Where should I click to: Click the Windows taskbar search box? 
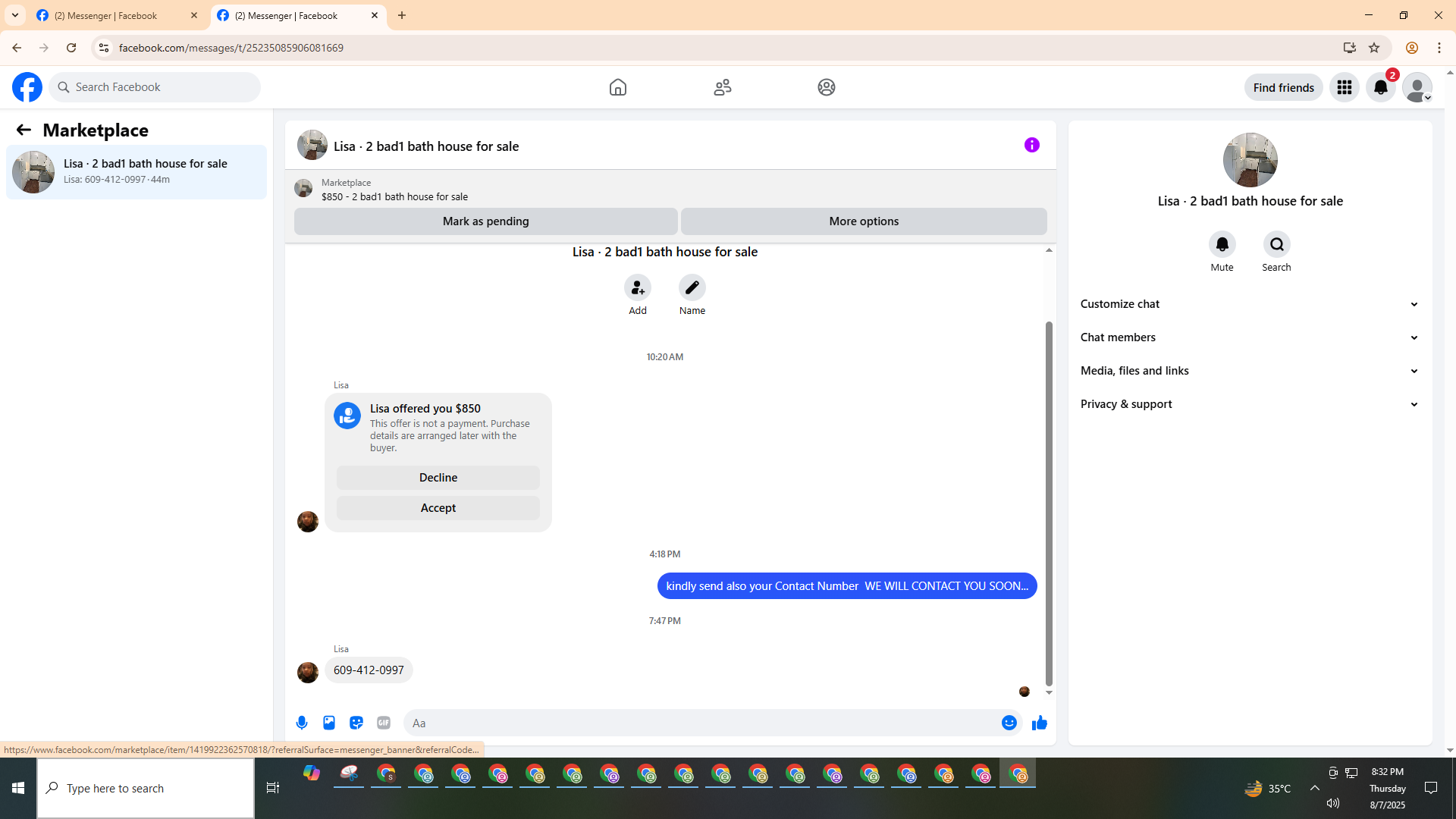[x=146, y=789]
